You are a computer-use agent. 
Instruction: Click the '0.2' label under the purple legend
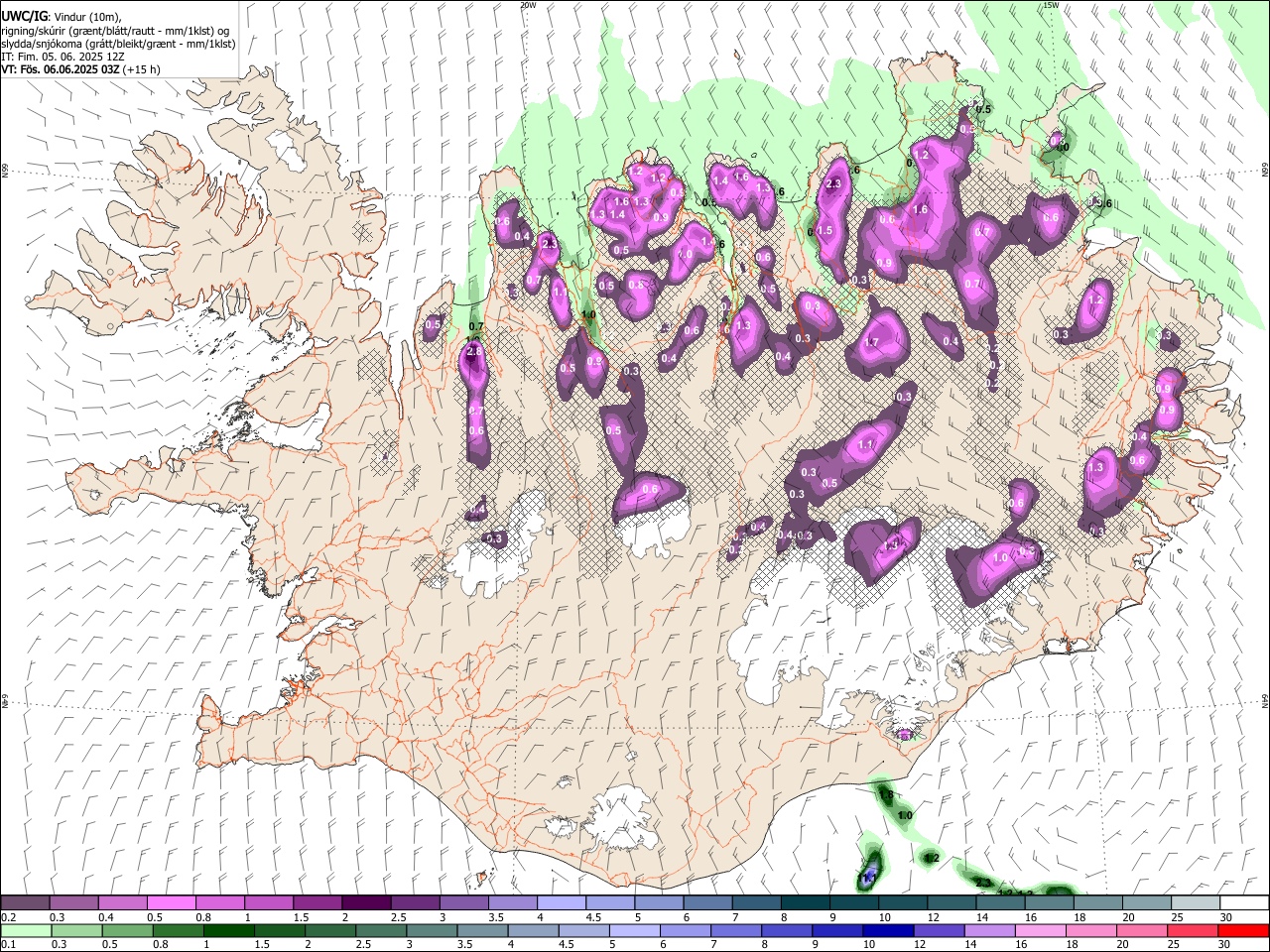click(9, 917)
